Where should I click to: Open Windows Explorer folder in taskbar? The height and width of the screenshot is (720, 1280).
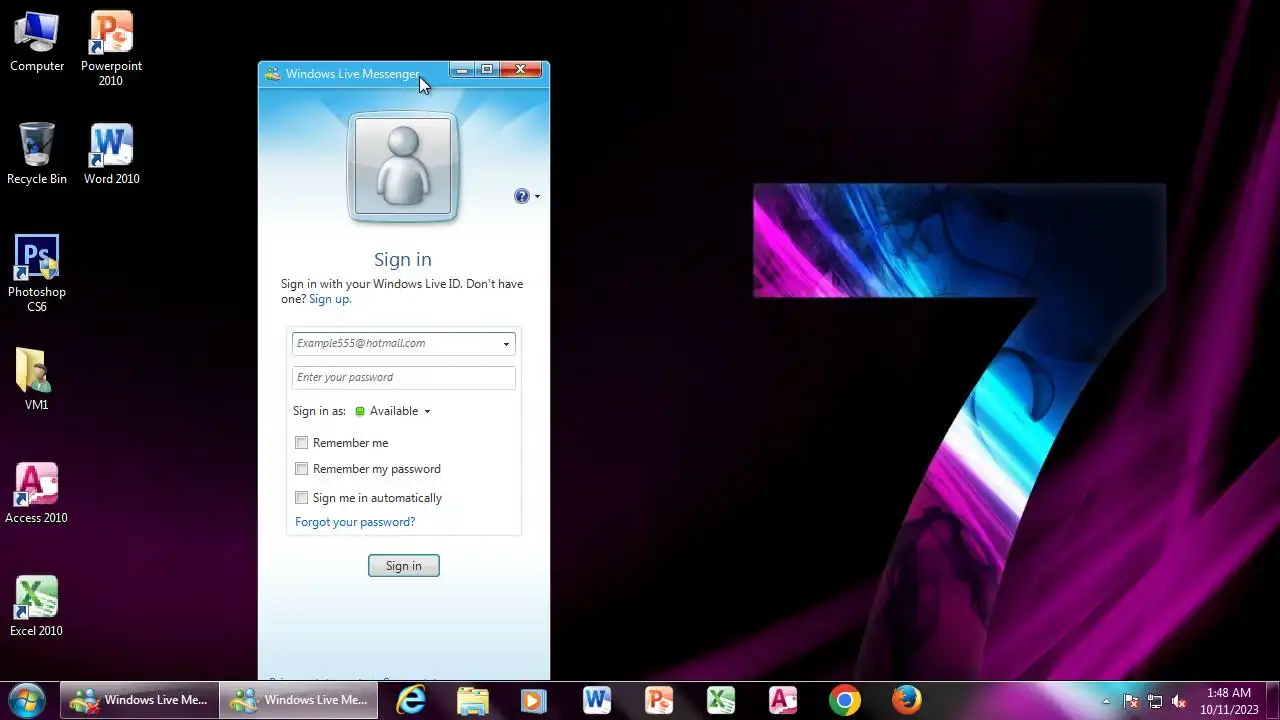point(473,700)
